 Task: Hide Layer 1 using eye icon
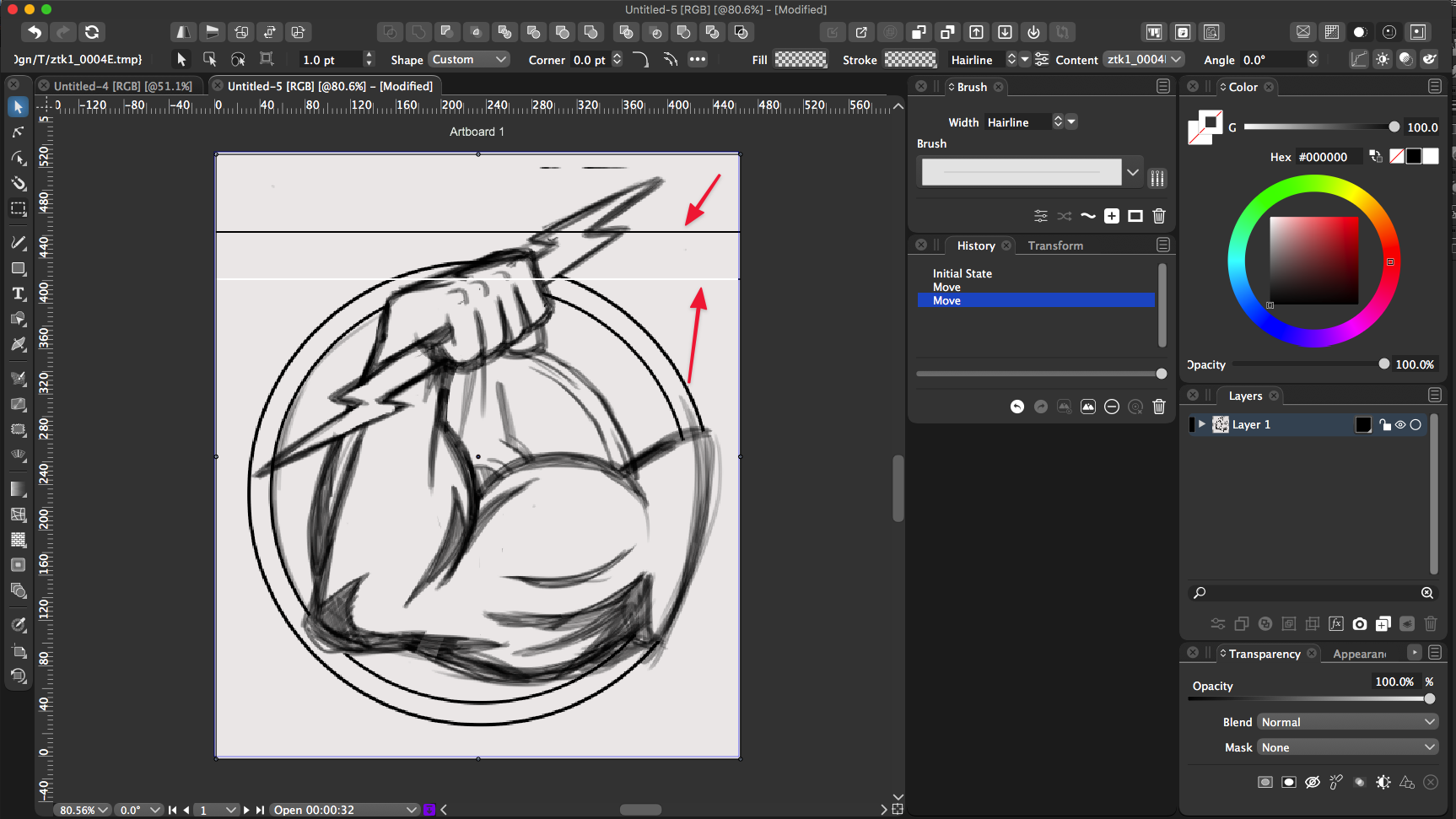[1400, 425]
